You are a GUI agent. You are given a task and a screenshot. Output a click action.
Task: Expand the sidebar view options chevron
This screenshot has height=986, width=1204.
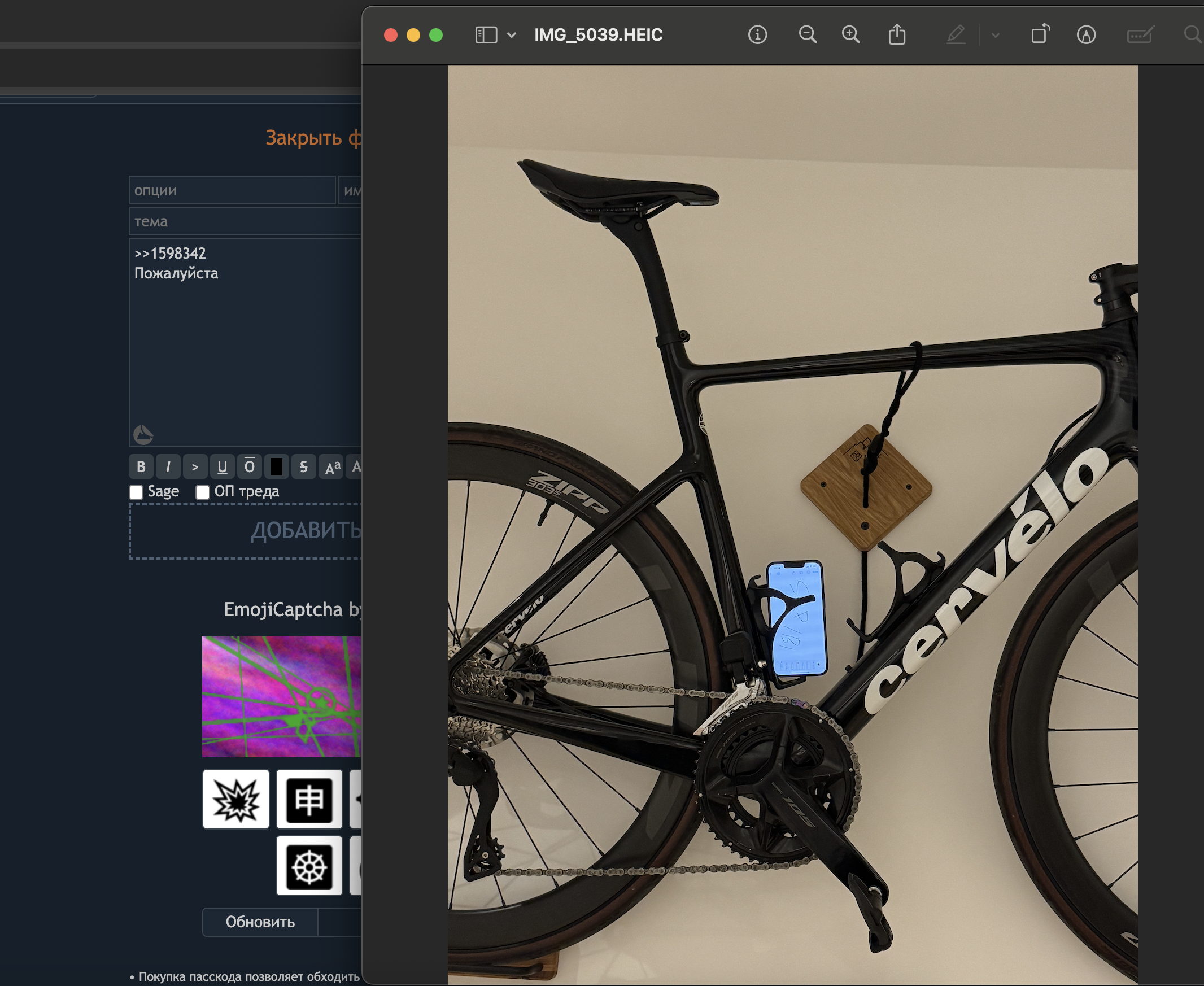coord(512,35)
